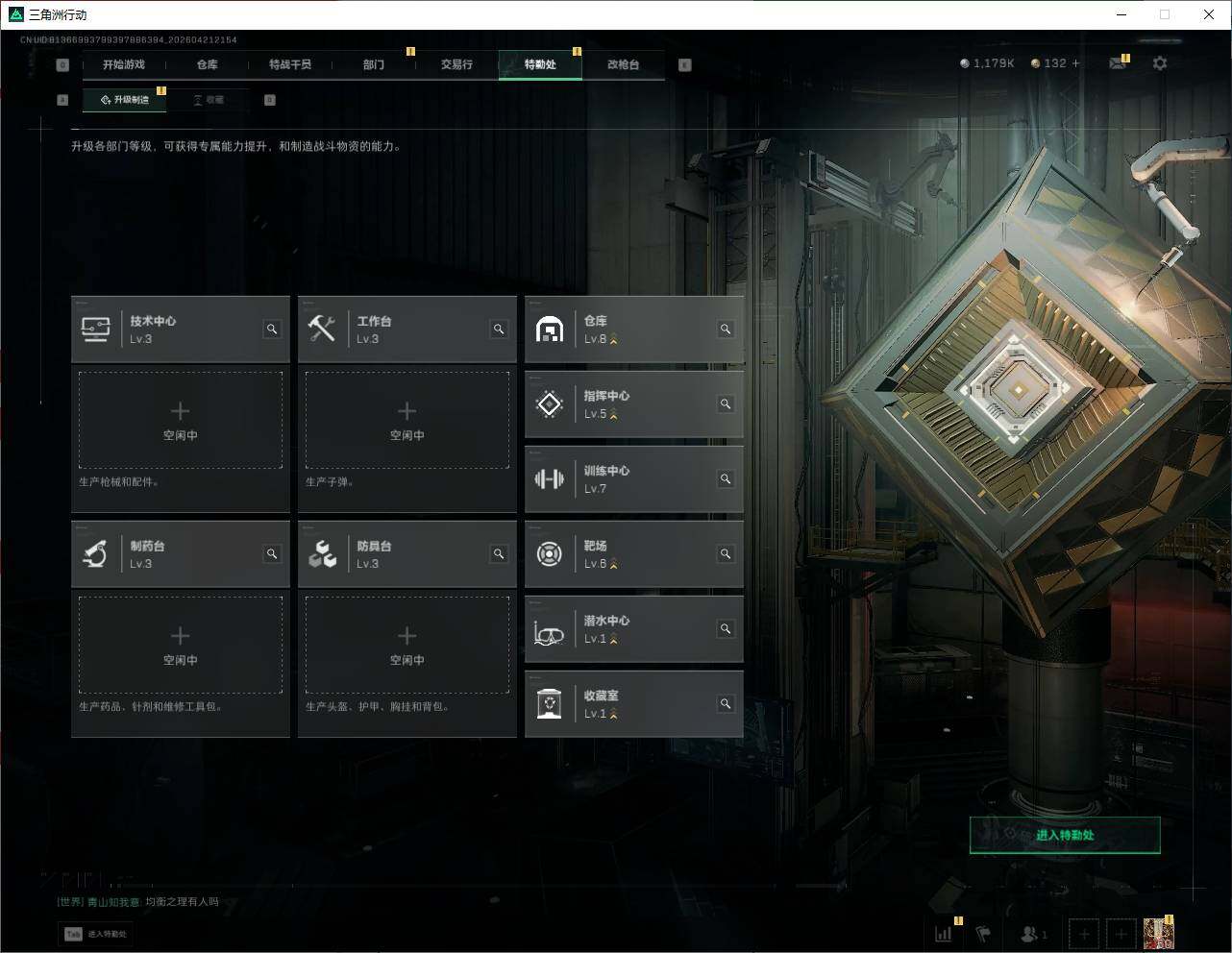Open the magnifier on 防具台 card
Viewport: 1232px width, 953px height.
[499, 554]
